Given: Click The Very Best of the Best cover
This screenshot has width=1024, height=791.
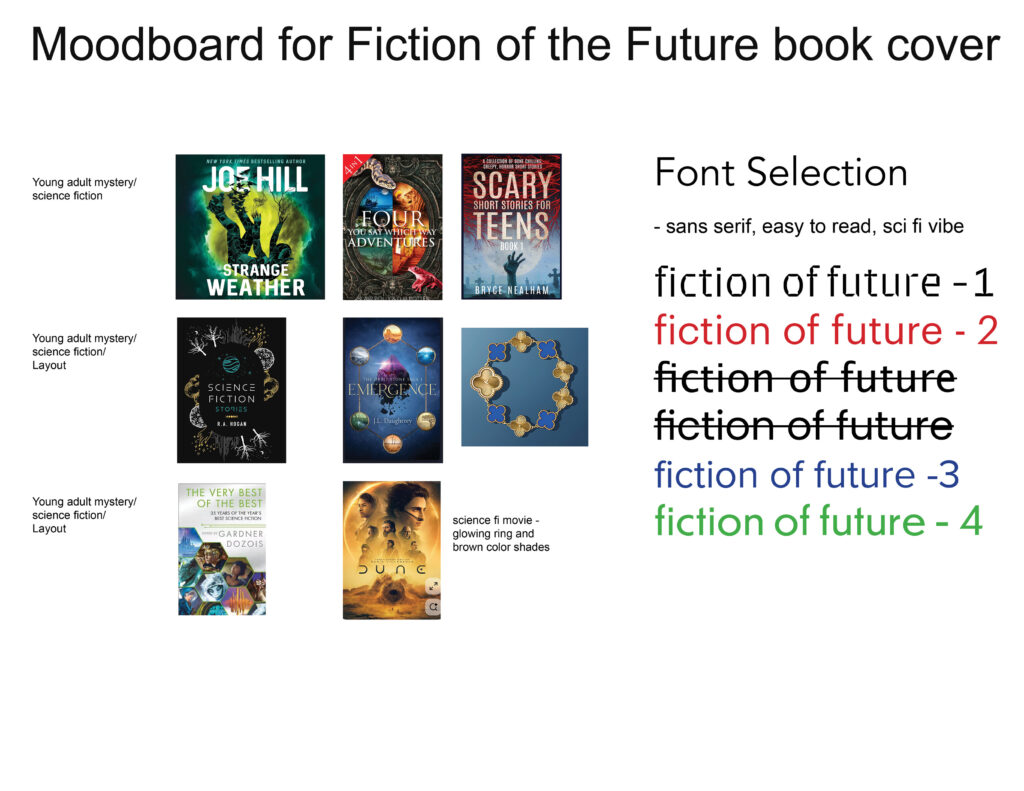Looking at the screenshot, I should point(222,549).
